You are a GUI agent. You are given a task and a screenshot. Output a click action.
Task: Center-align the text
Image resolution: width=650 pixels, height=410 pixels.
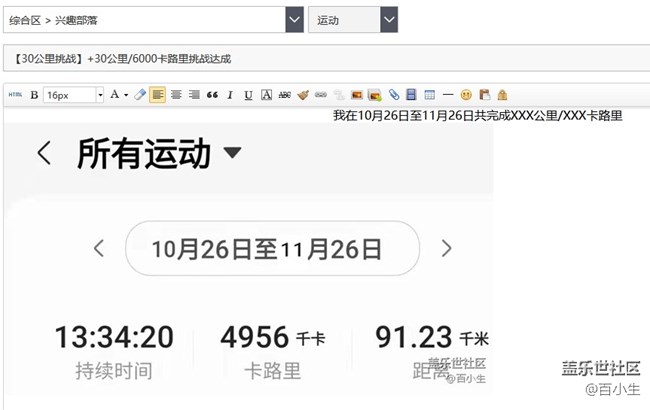point(176,95)
